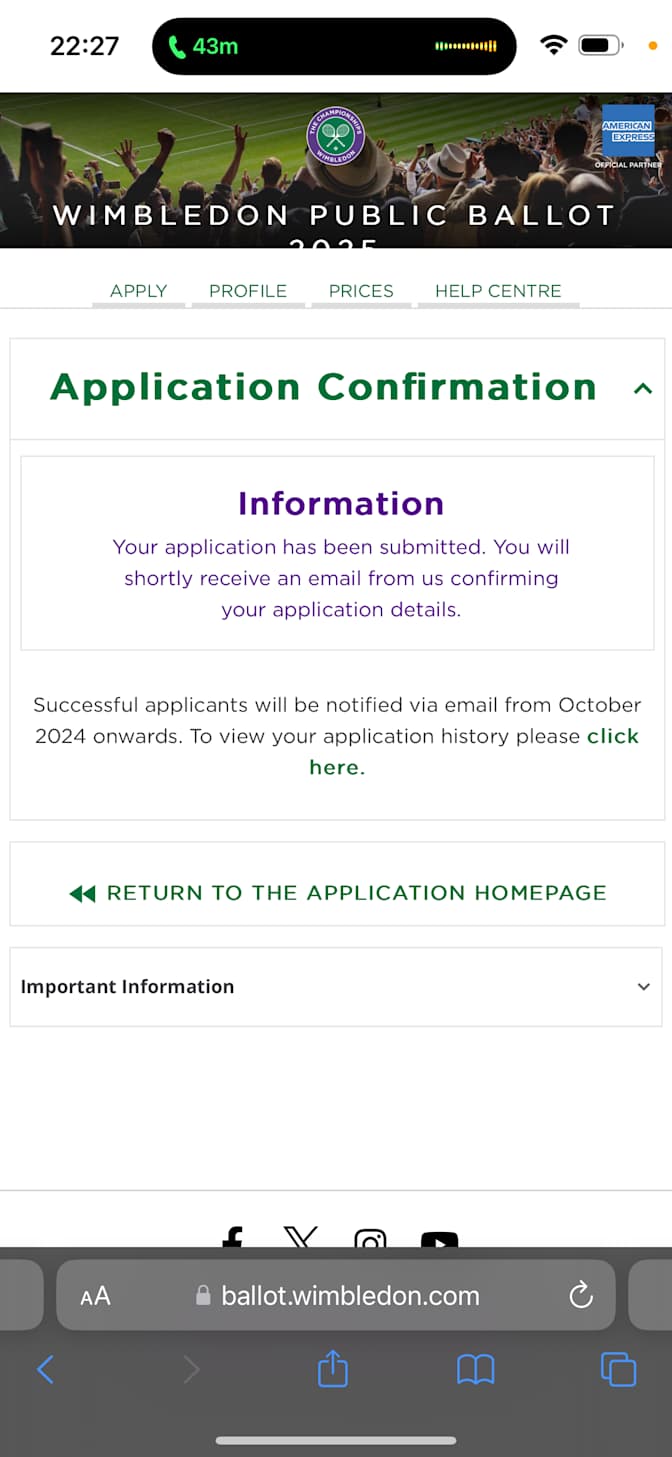This screenshot has width=672, height=1457.
Task: Open the Instagram footer icon
Action: coord(370,1240)
